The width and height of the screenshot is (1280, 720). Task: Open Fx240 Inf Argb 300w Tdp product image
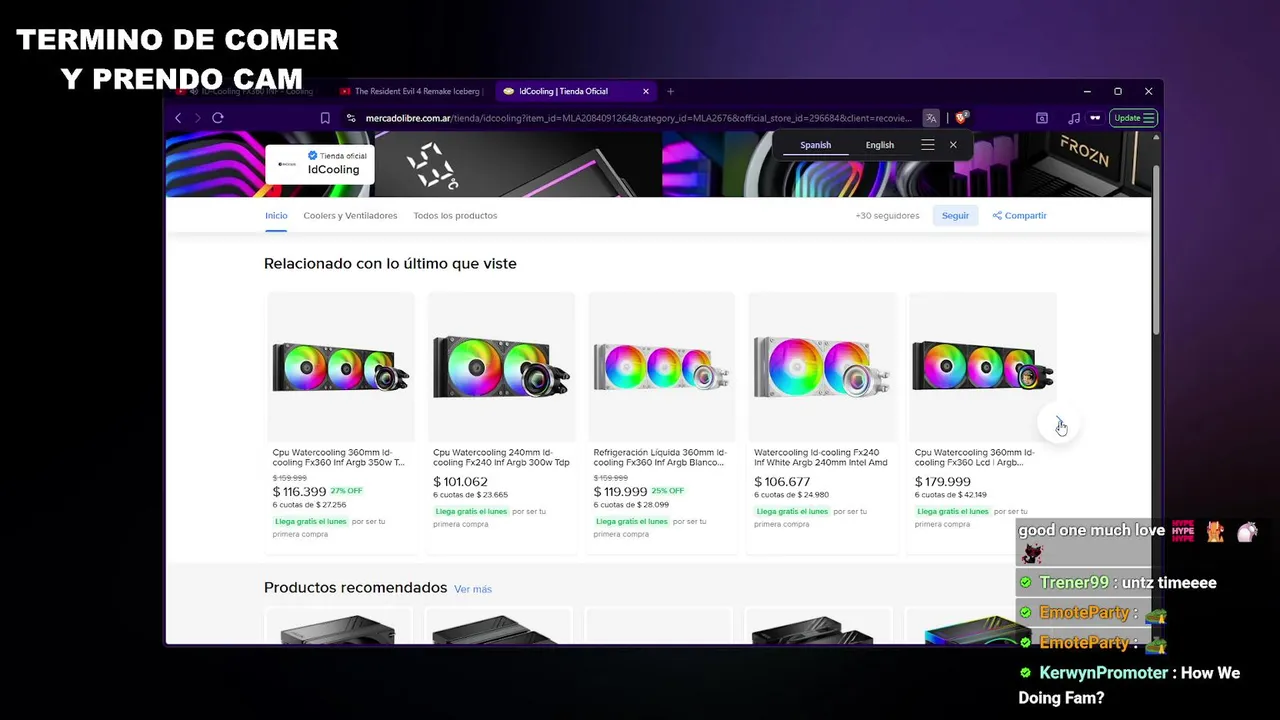pos(501,367)
